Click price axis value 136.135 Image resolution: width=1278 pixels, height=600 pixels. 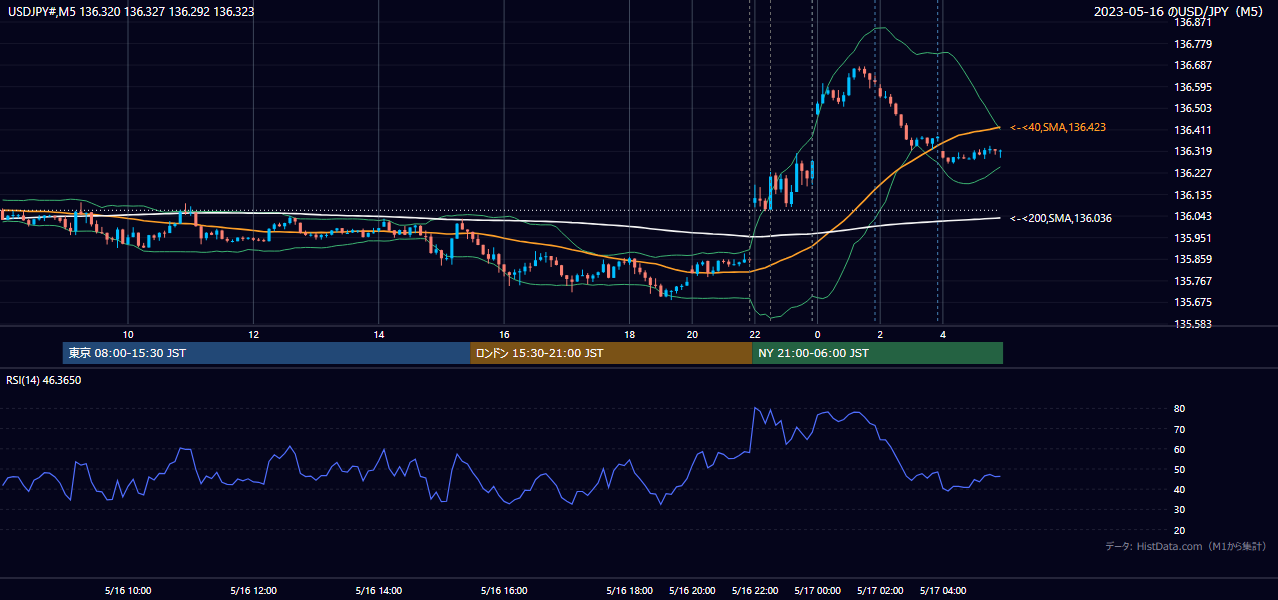[1192, 195]
